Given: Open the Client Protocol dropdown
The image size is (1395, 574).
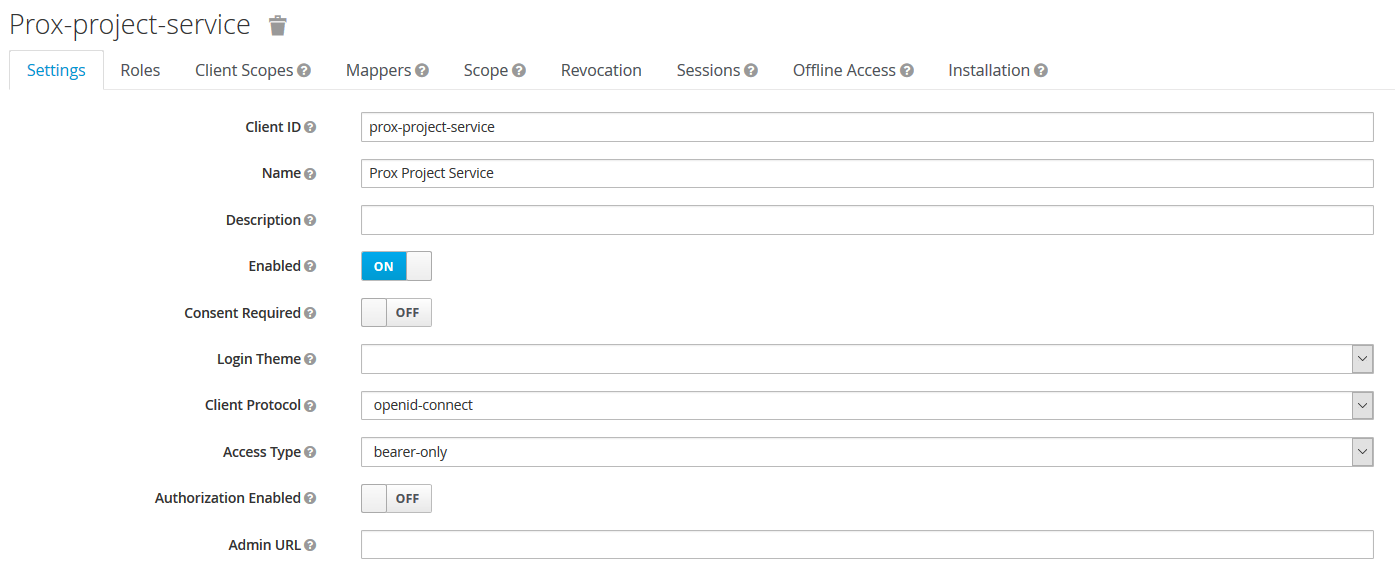Looking at the screenshot, I should 867,405.
